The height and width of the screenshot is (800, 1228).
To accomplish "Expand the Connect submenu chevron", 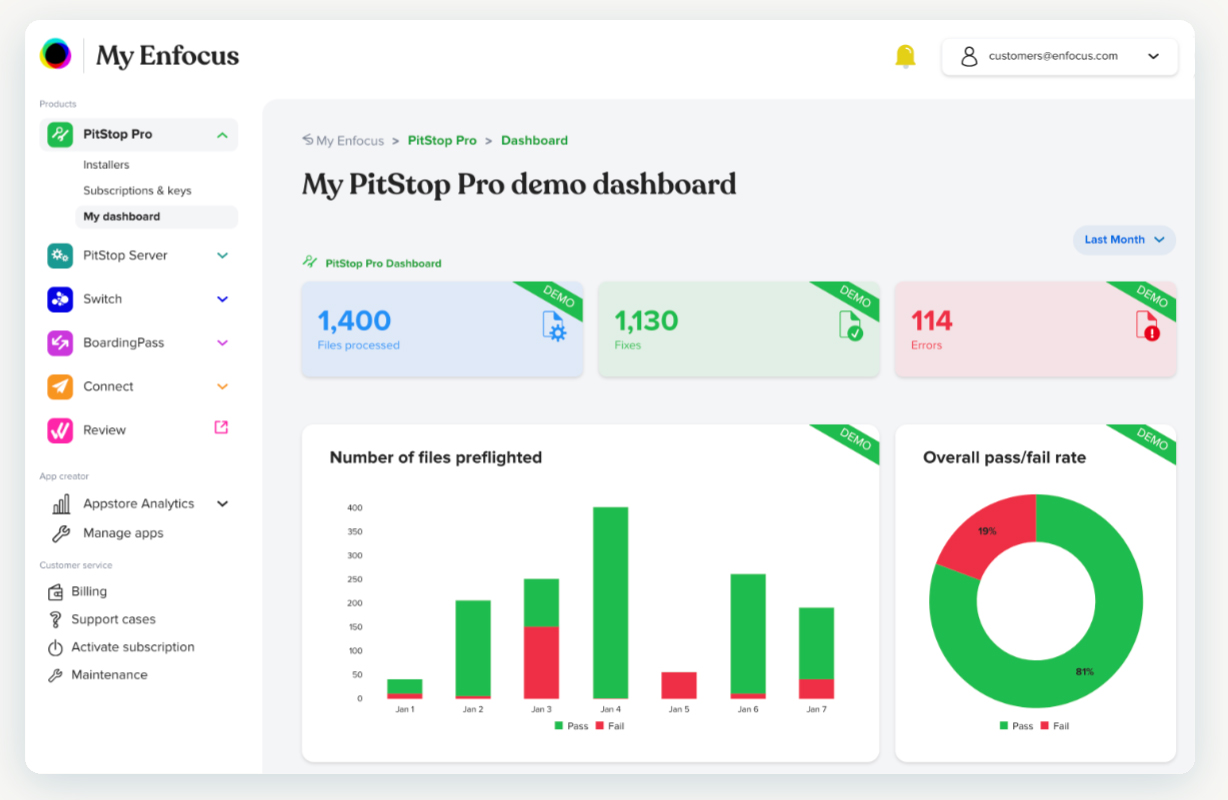I will coord(222,387).
